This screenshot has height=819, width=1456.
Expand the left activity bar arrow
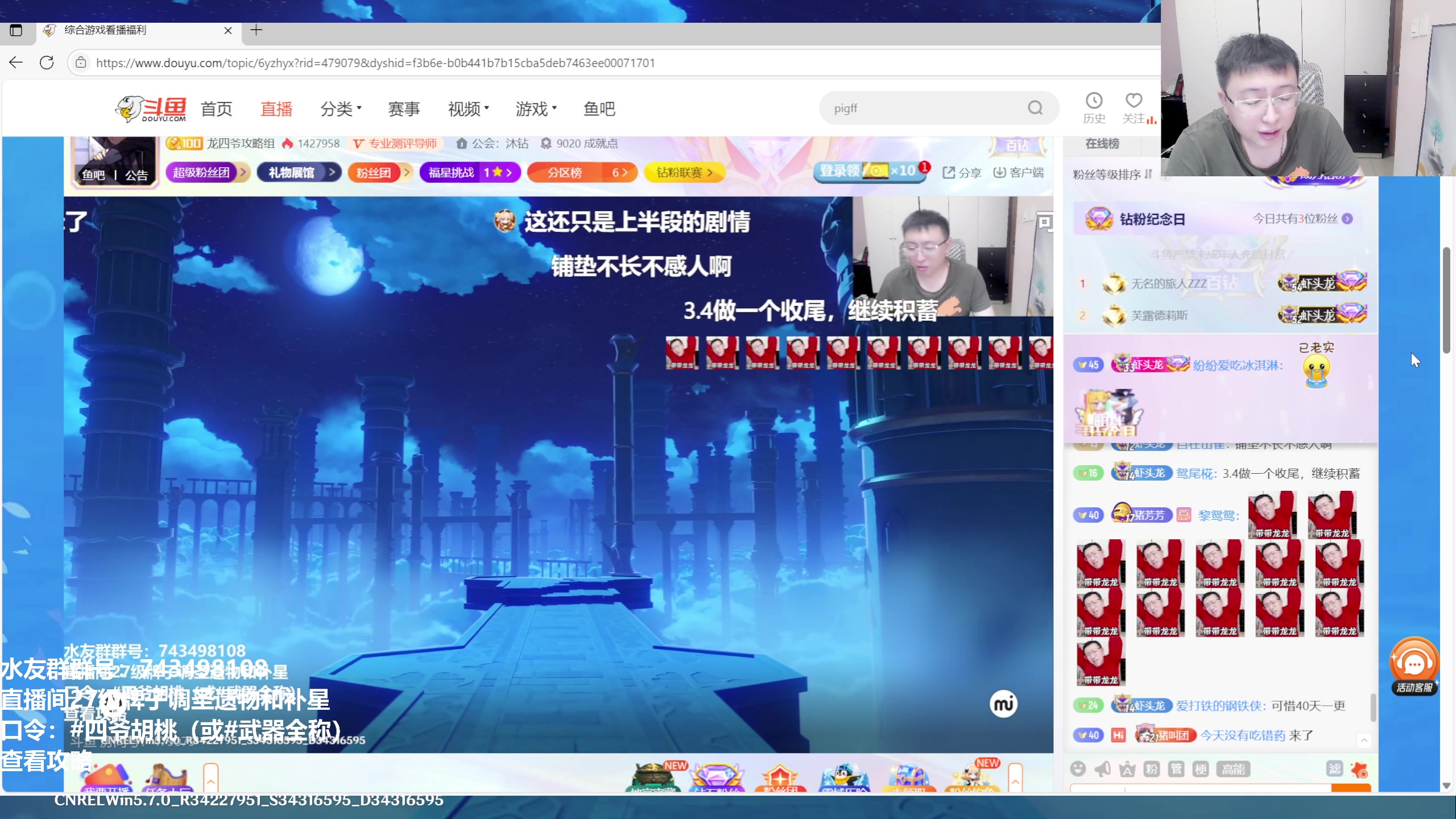point(211,777)
